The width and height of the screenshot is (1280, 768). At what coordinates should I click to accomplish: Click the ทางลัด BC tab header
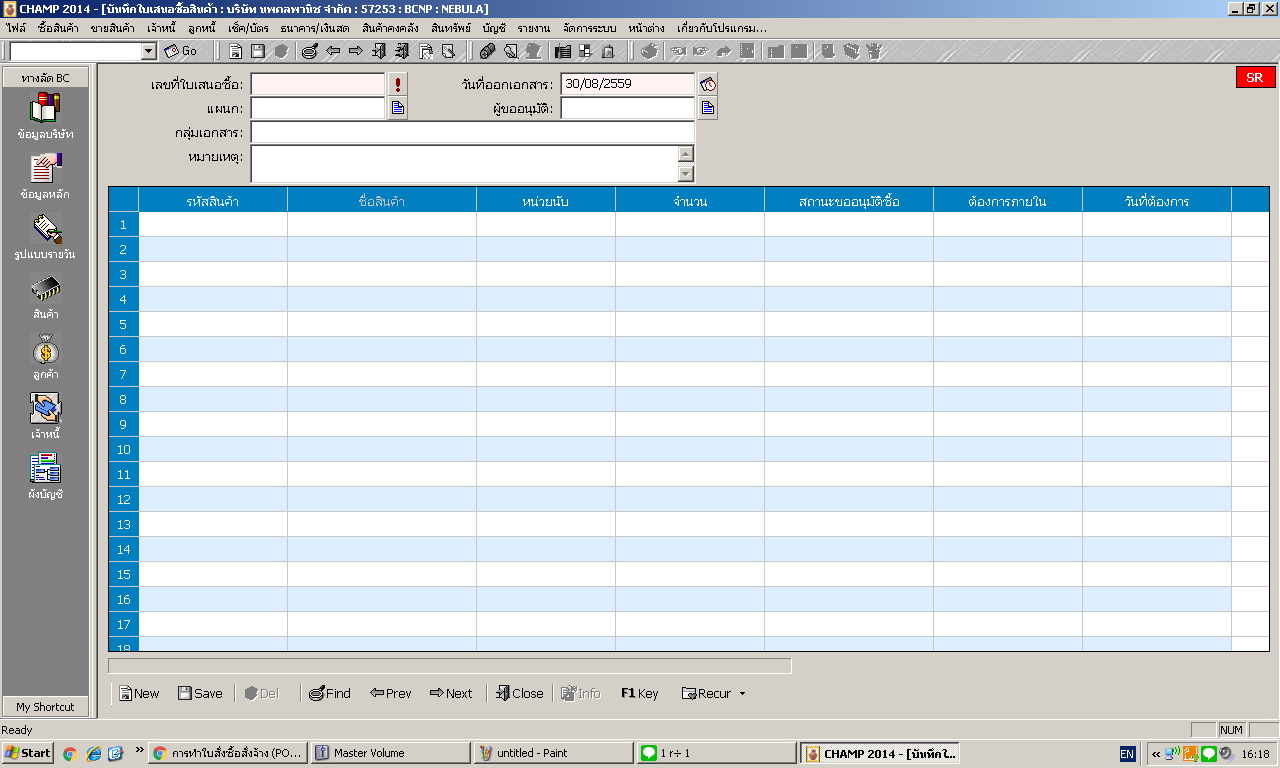45,77
